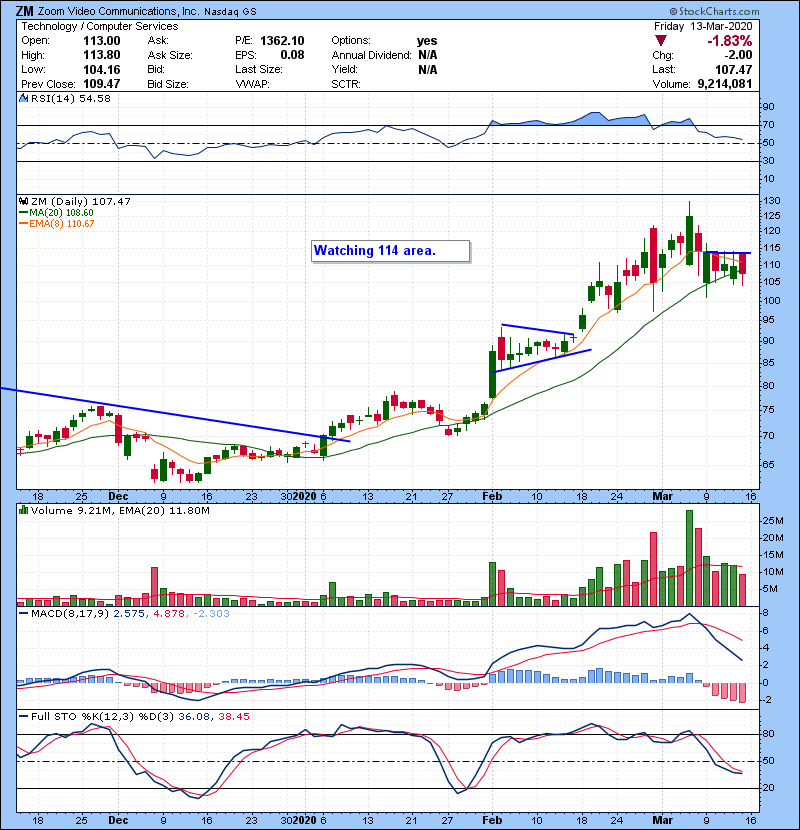Click the 90 level label on the RSI axis
The height and width of the screenshot is (830, 800).
point(768,106)
